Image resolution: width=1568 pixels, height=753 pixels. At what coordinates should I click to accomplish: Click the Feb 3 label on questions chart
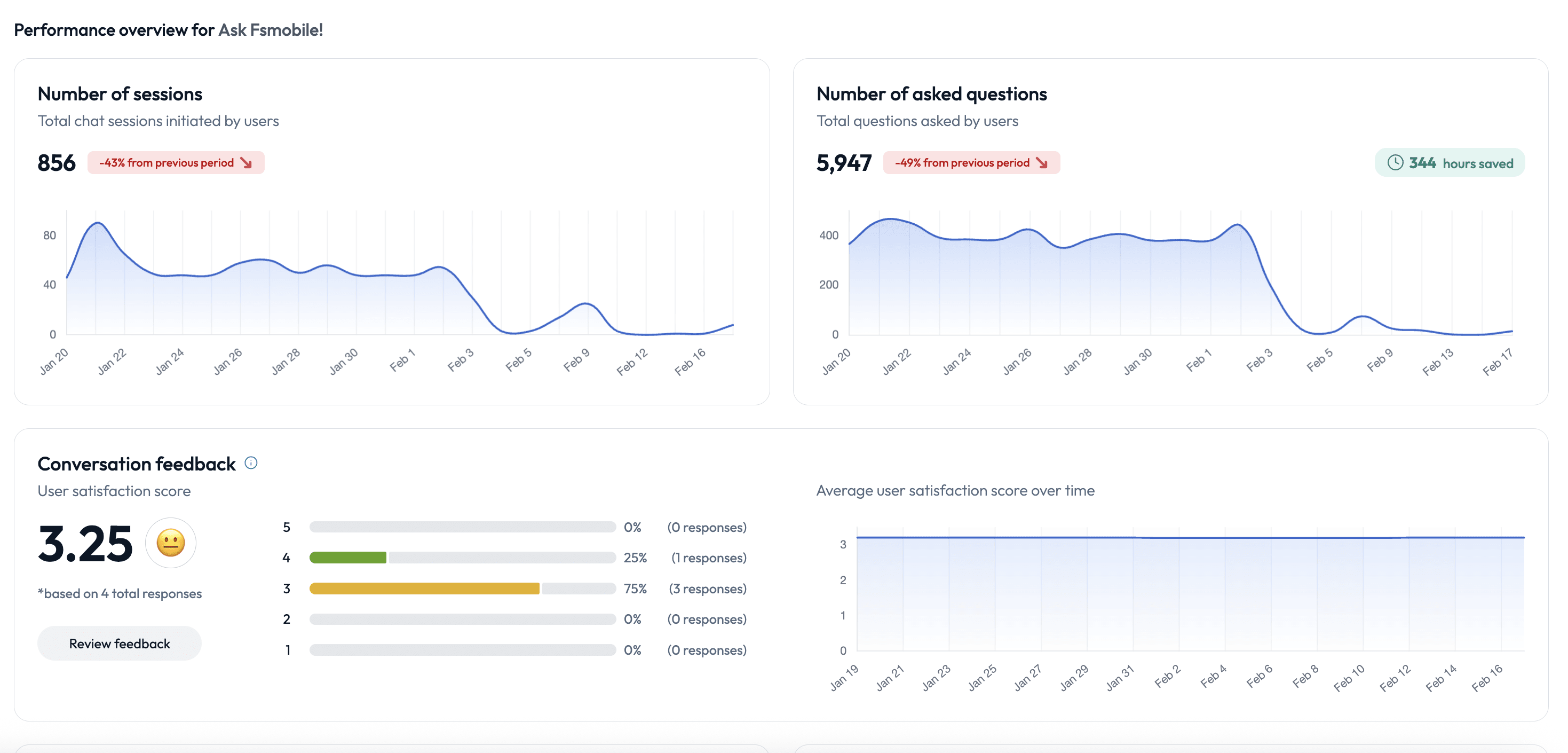click(x=1259, y=360)
